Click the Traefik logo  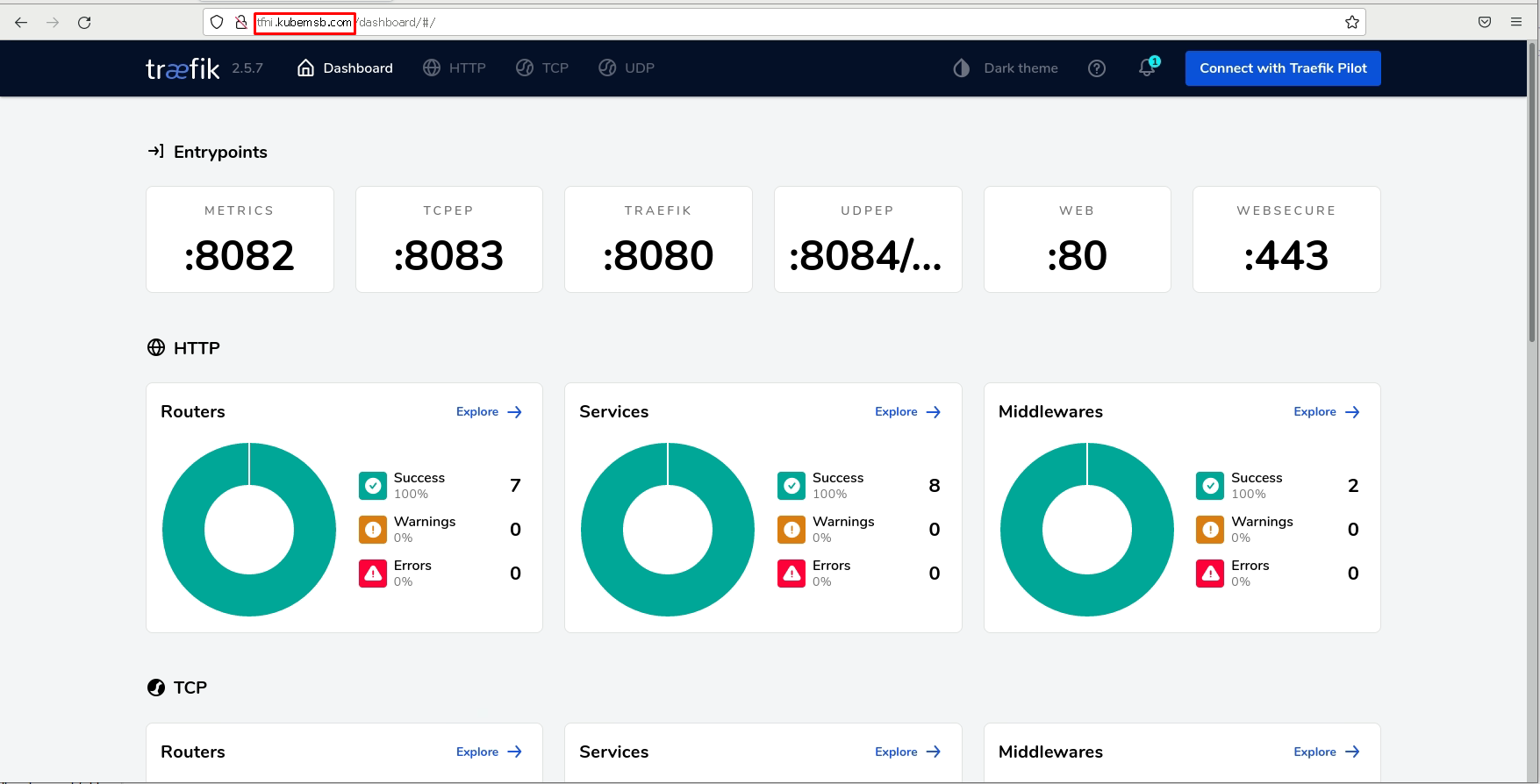(183, 68)
